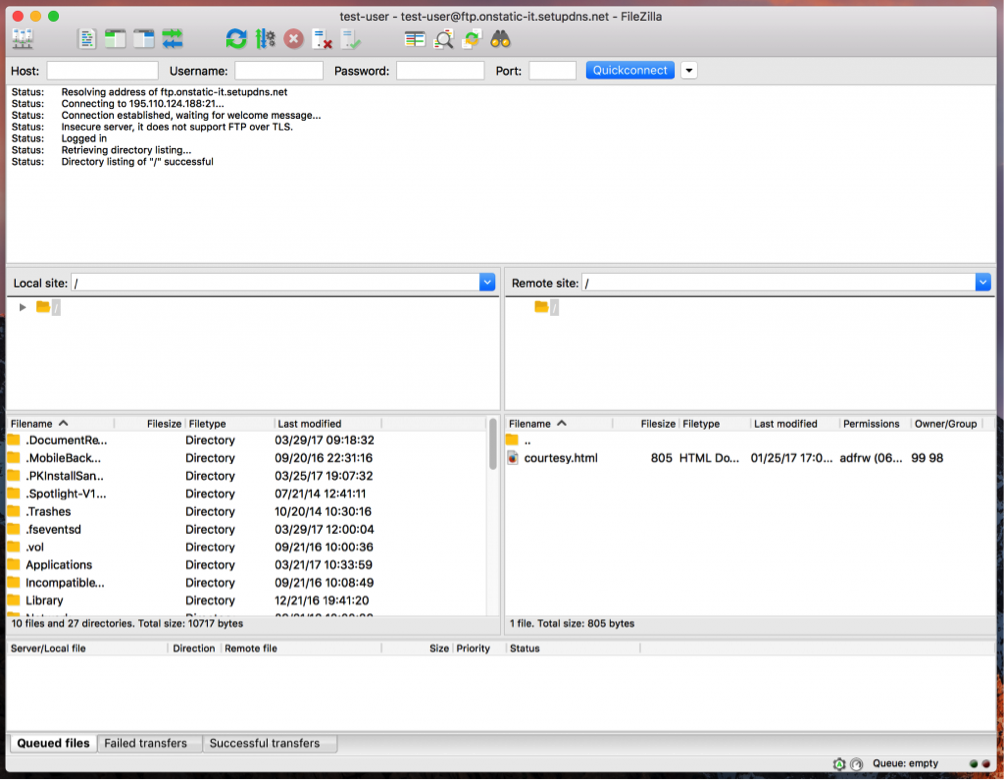Select the .vol local folder

click(x=246, y=547)
